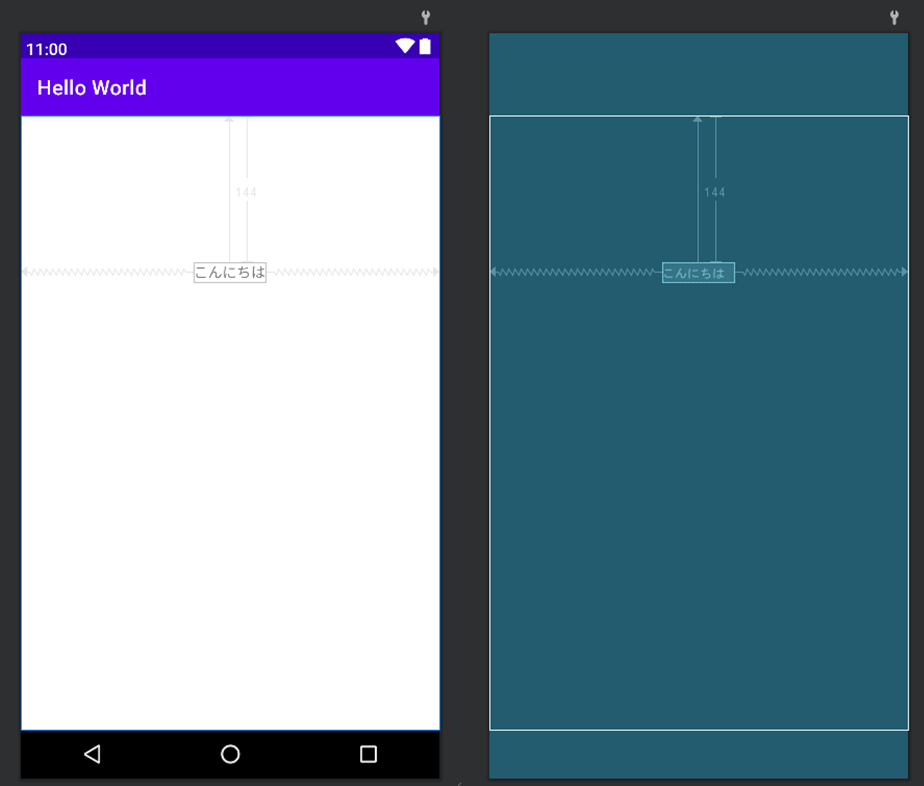Click the 144 top margin label in design
Image resolution: width=924 pixels, height=786 pixels.
(x=246, y=192)
